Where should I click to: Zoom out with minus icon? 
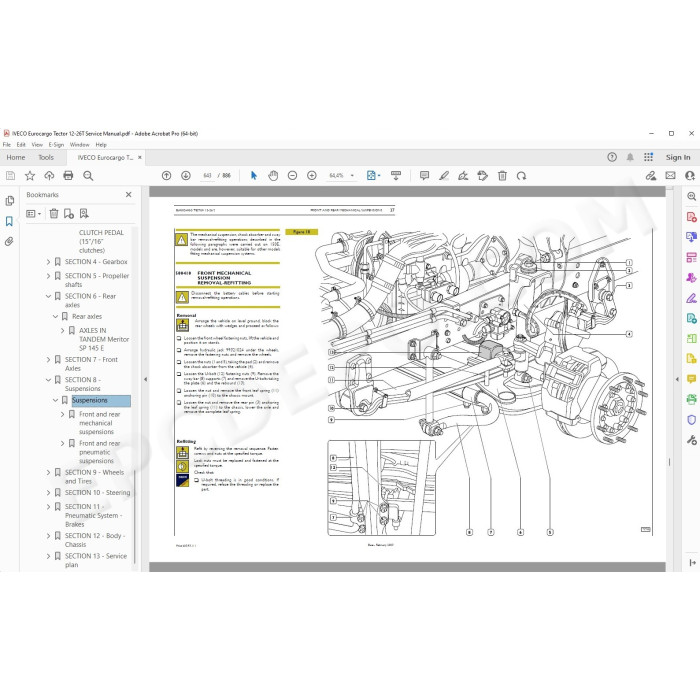[292, 175]
